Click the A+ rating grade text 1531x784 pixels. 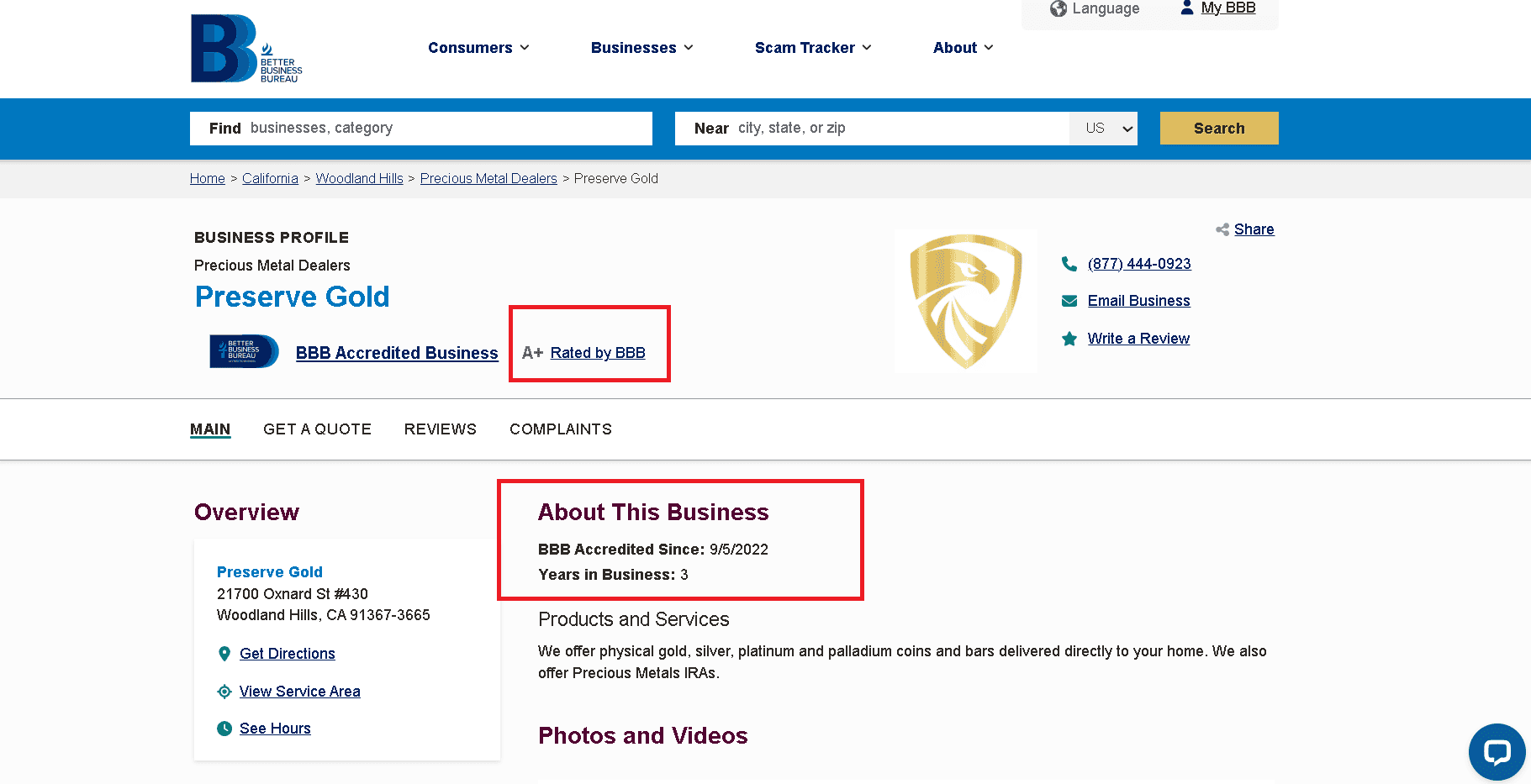coord(532,353)
